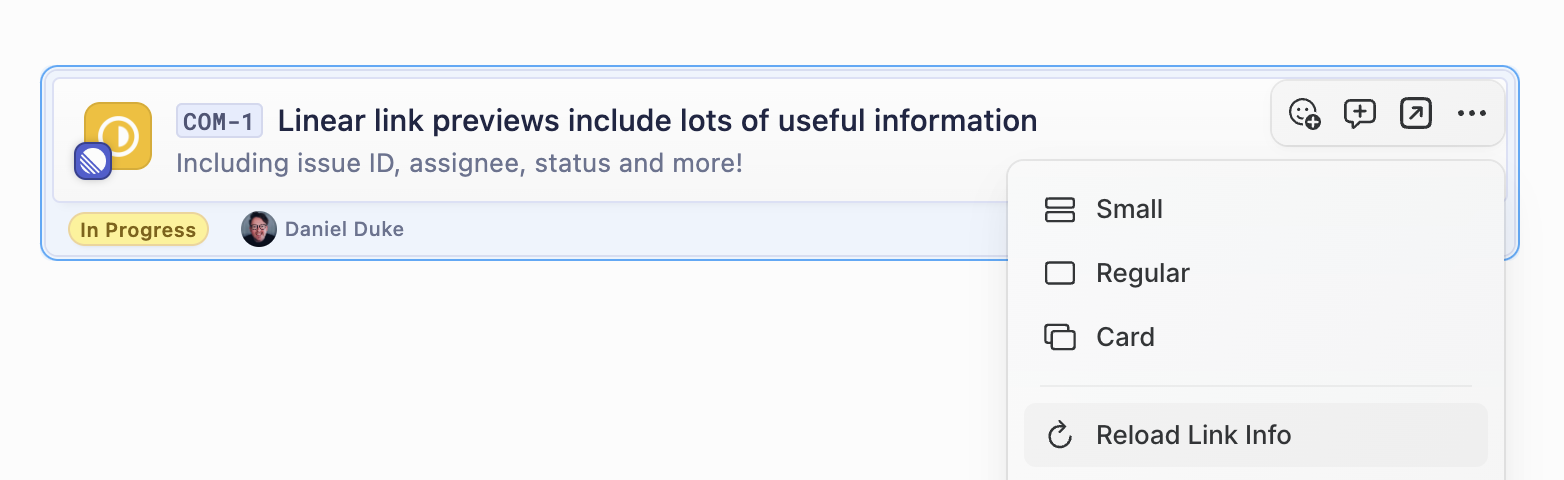The width and height of the screenshot is (1564, 480).
Task: Click the rectangle icon beside Regular
Action: 1059,273
